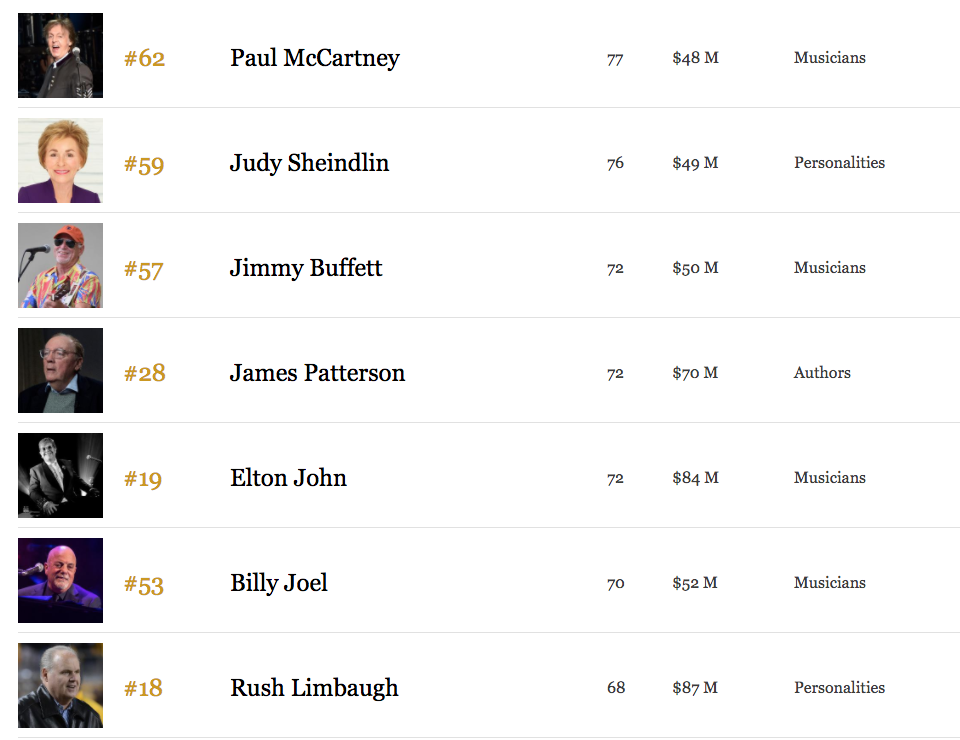
Task: Select Jimmy Buffett's thumbnail image
Action: point(60,265)
